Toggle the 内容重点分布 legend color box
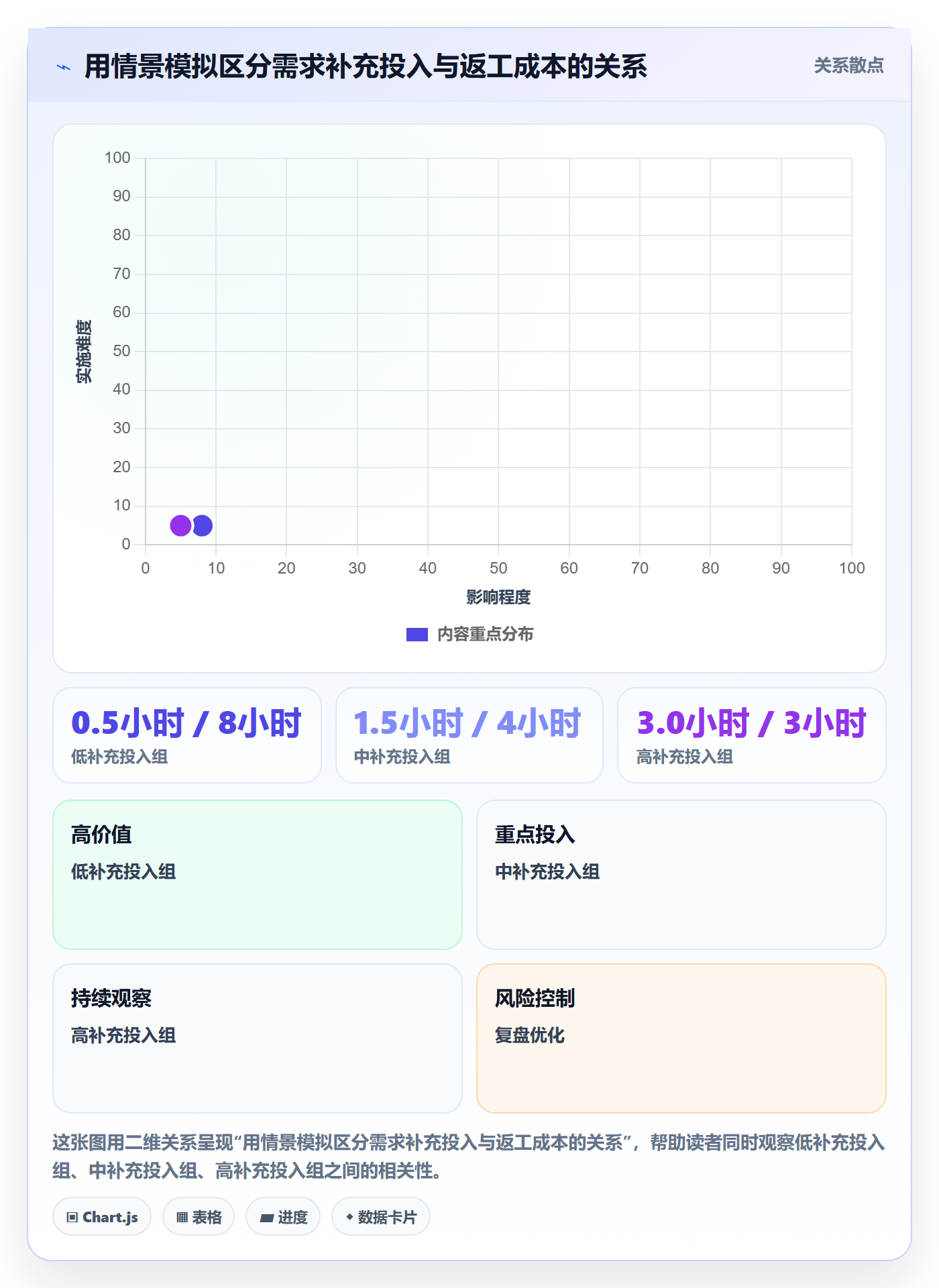Image resolution: width=939 pixels, height=1288 pixels. [417, 634]
